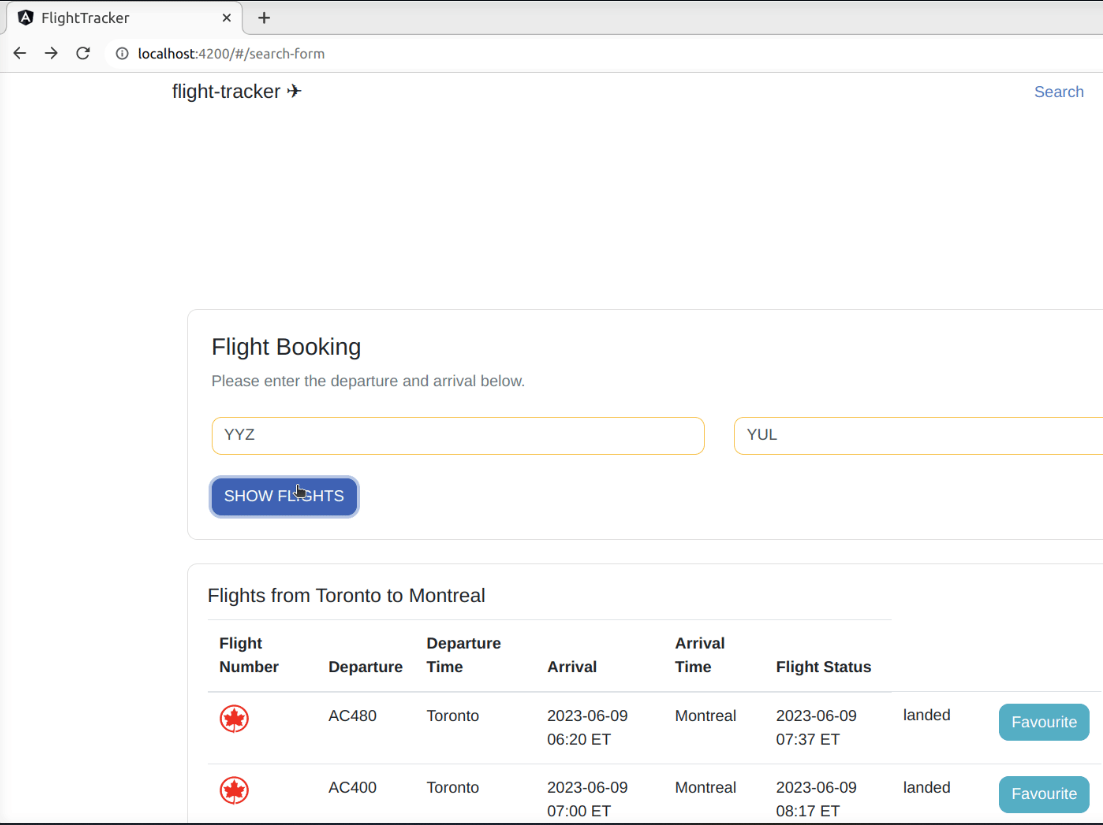Click the Angular favicon on the tab
Screen dimensions: 1103x825
pos(26,18)
